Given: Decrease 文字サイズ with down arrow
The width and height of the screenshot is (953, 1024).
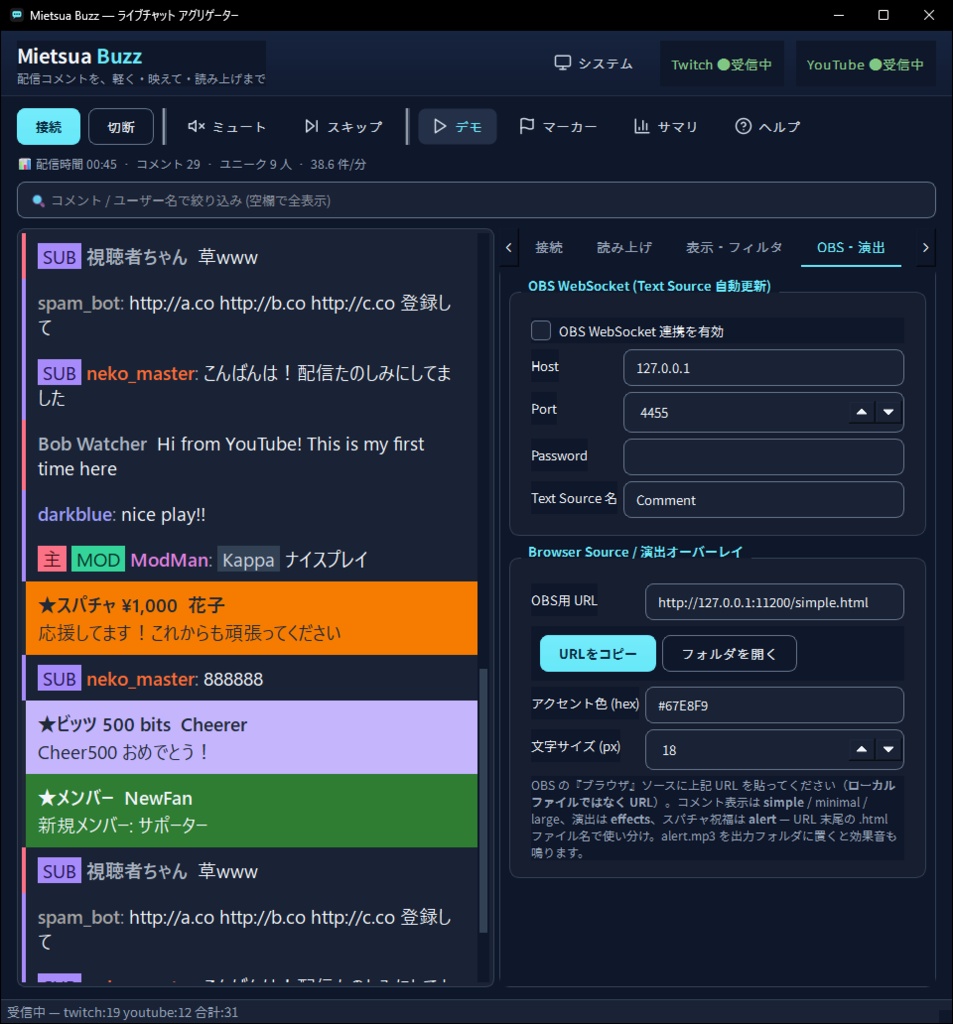Looking at the screenshot, I should pyautogui.click(x=888, y=748).
